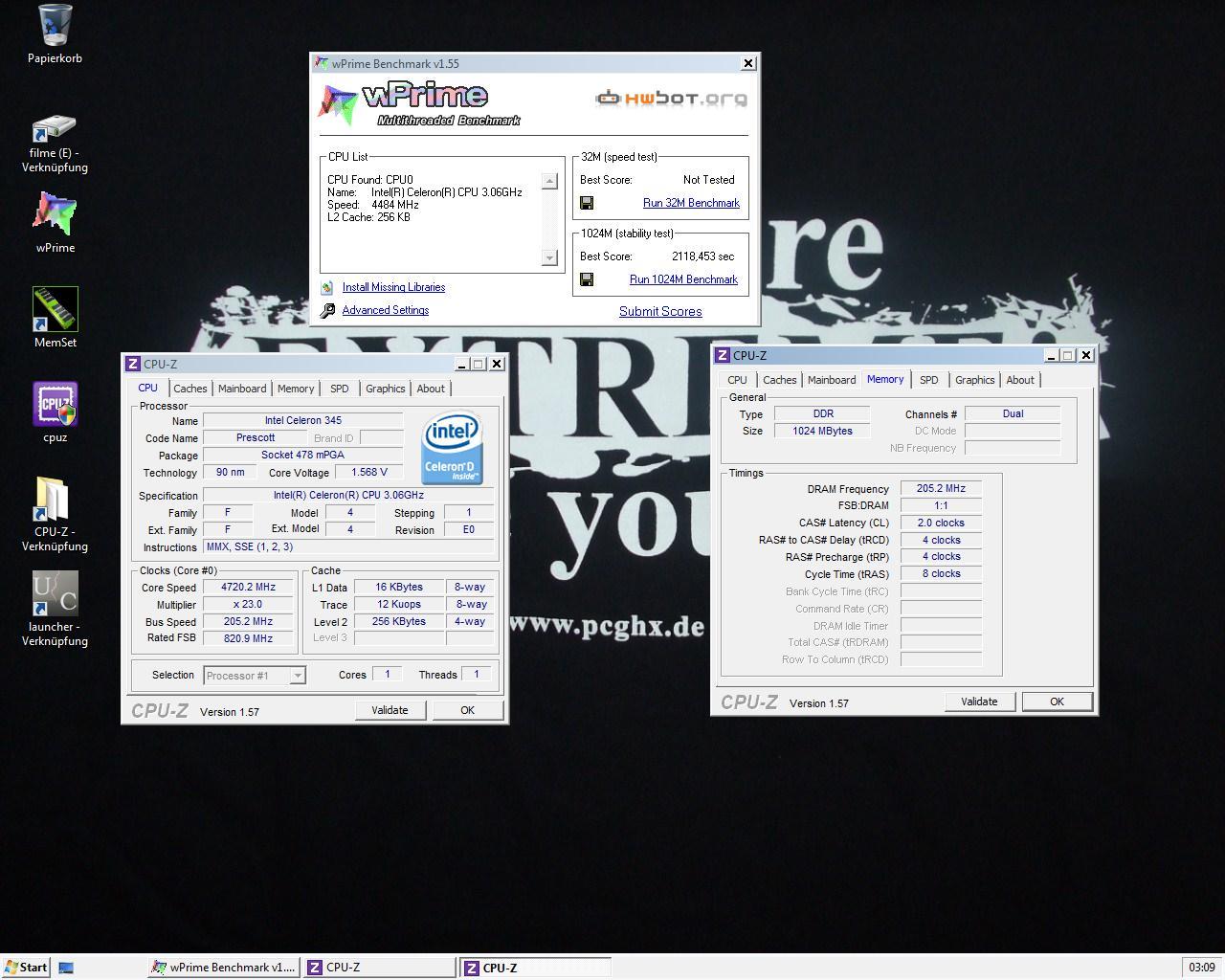Click the Name field Intel Celeron 345
Image resolution: width=1225 pixels, height=980 pixels.
(302, 420)
